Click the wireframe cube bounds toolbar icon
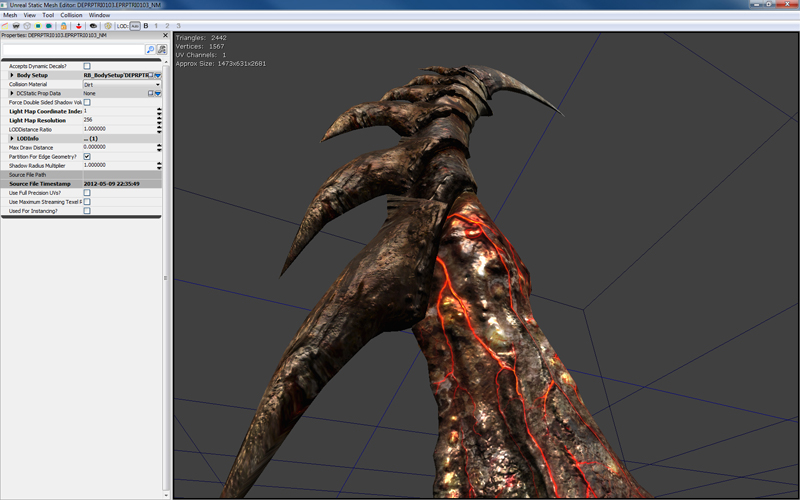This screenshot has height=500, width=800. coord(27,26)
